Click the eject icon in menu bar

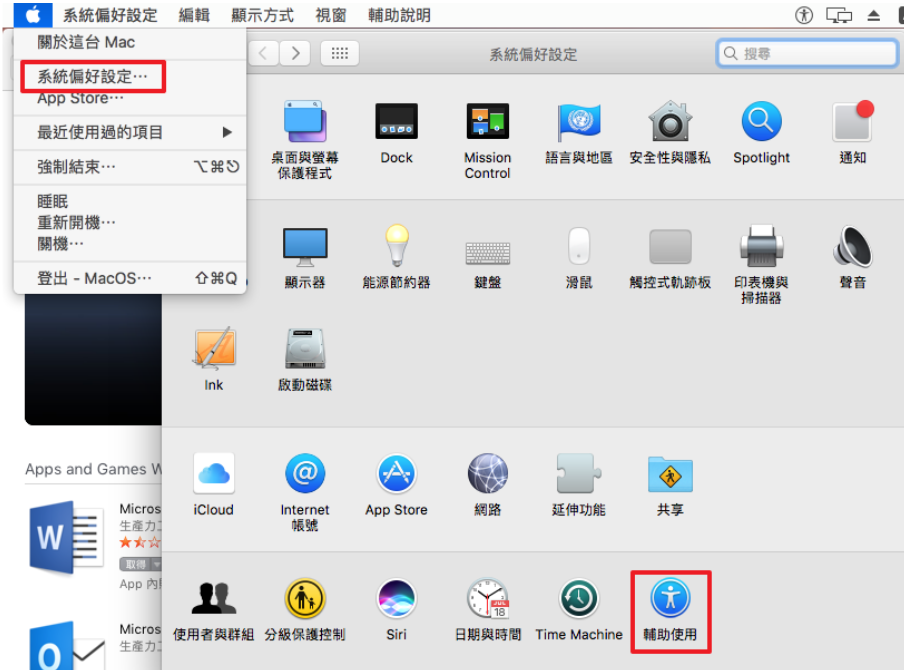click(x=874, y=15)
